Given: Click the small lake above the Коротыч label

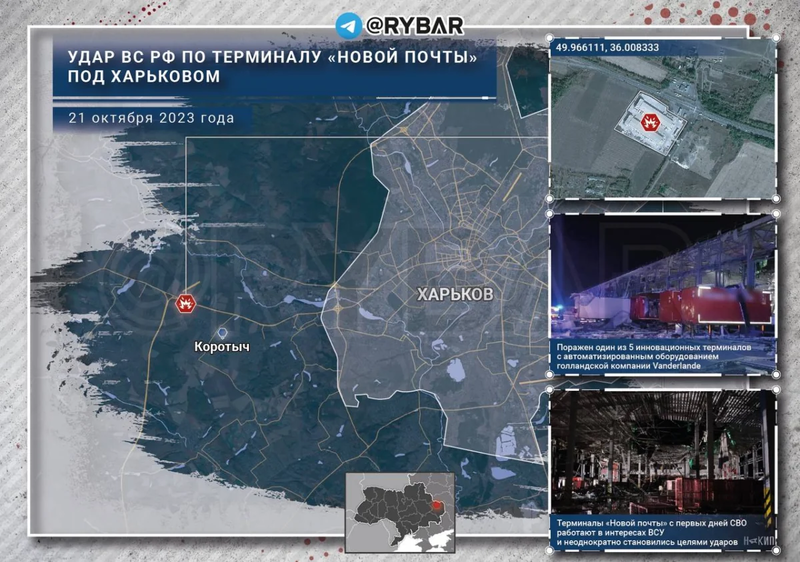Looking at the screenshot, I should tap(222, 331).
